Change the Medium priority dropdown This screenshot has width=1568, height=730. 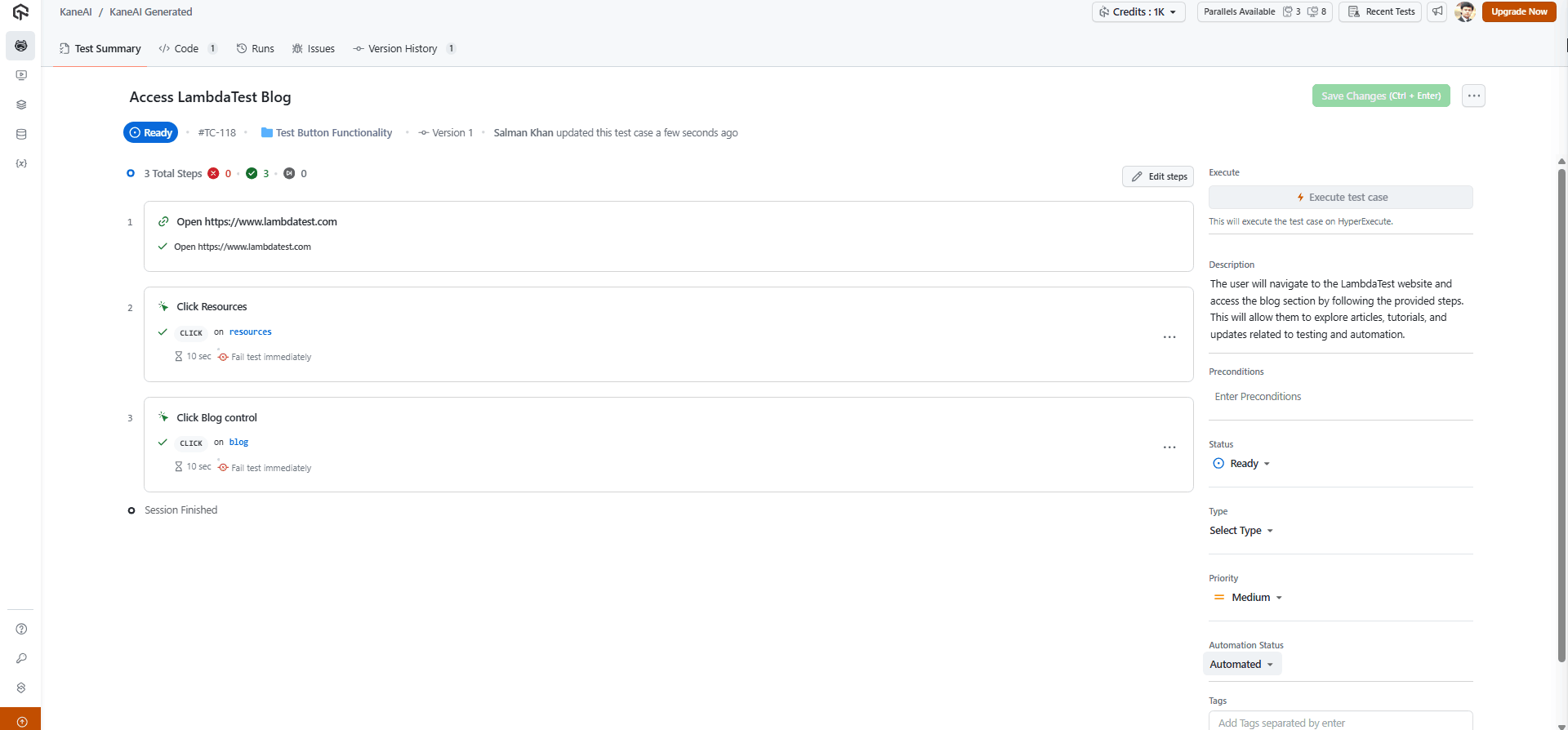[1249, 598]
